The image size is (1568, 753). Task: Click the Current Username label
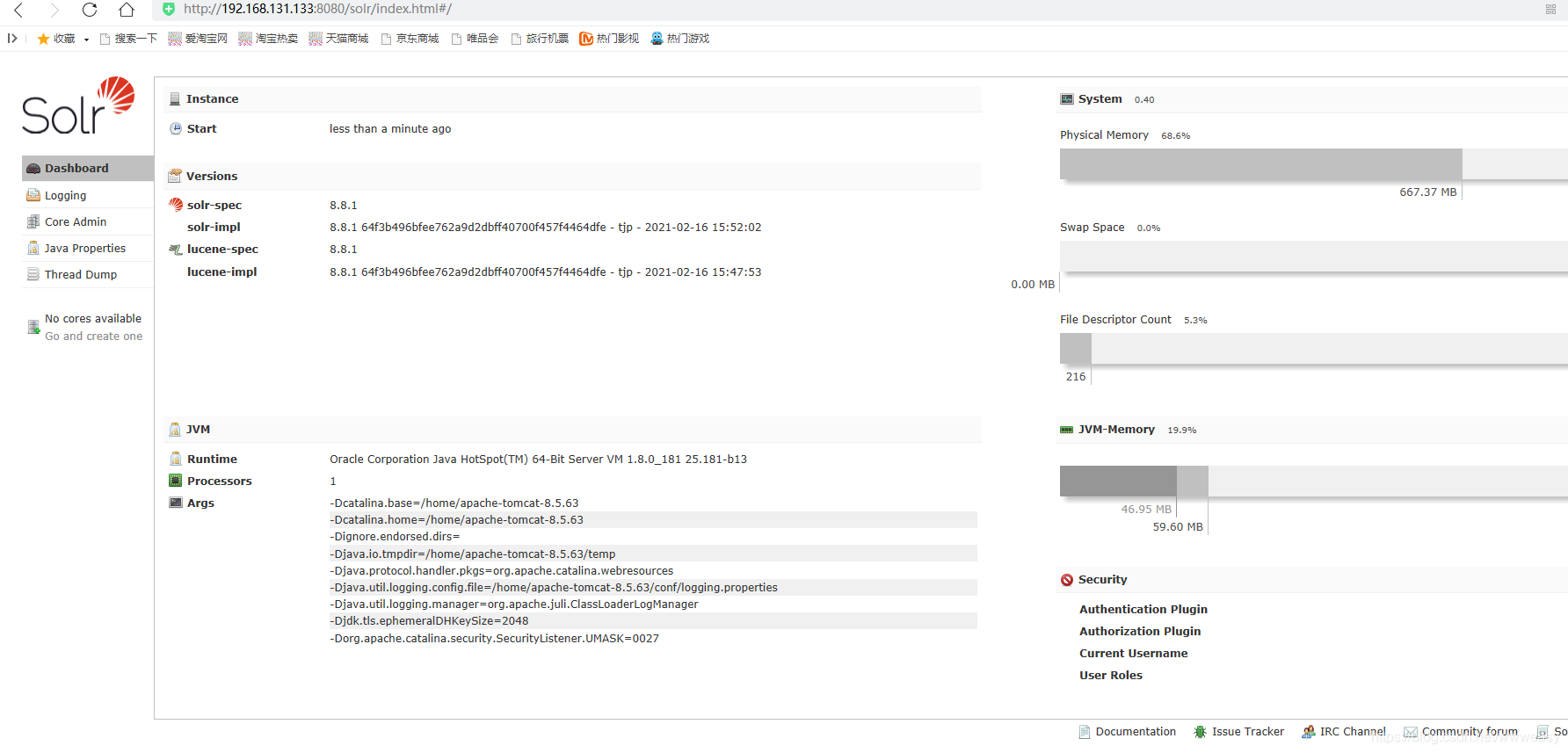[x=1134, y=653]
